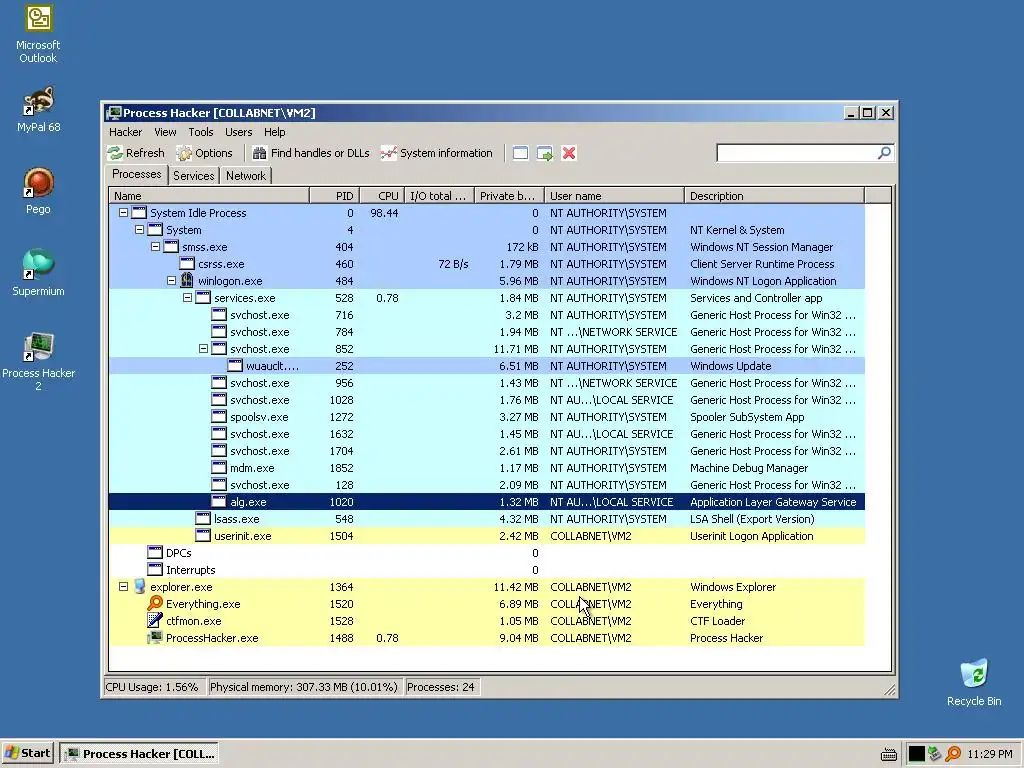Click the Everything tray icon in taskbar
1024x768 pixels.
tap(953, 754)
